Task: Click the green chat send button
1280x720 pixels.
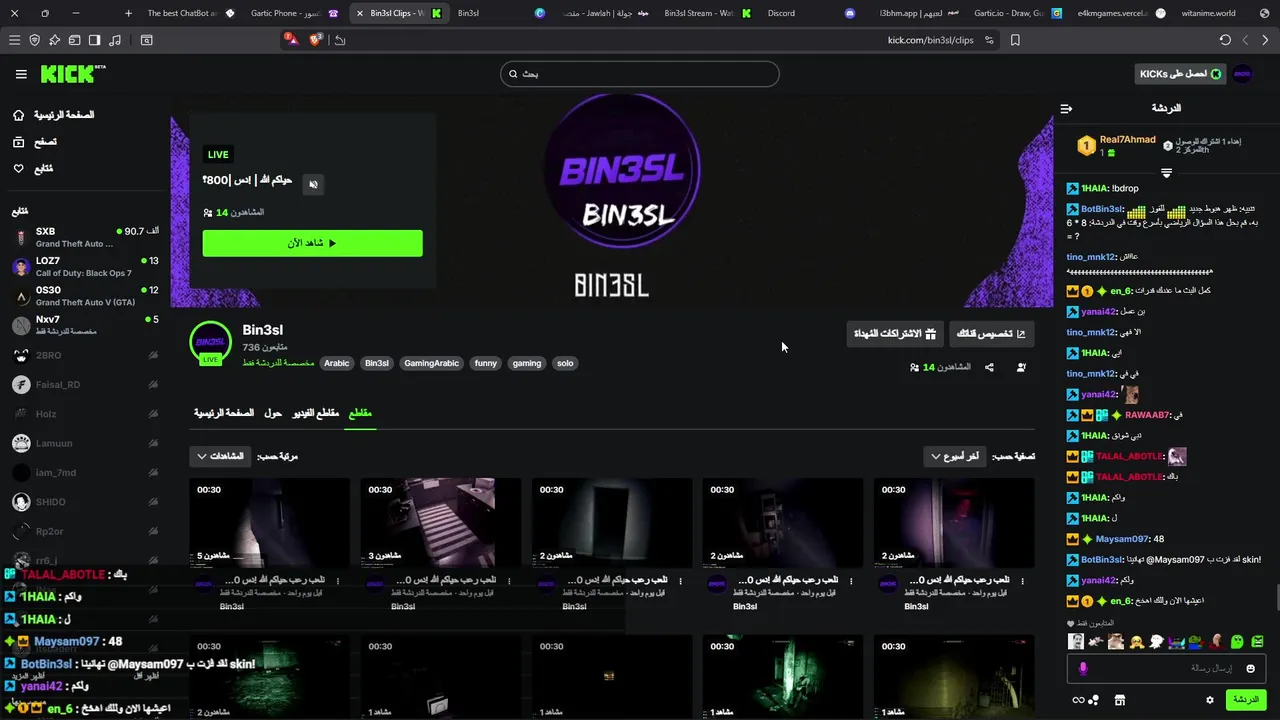Action: (1246, 700)
